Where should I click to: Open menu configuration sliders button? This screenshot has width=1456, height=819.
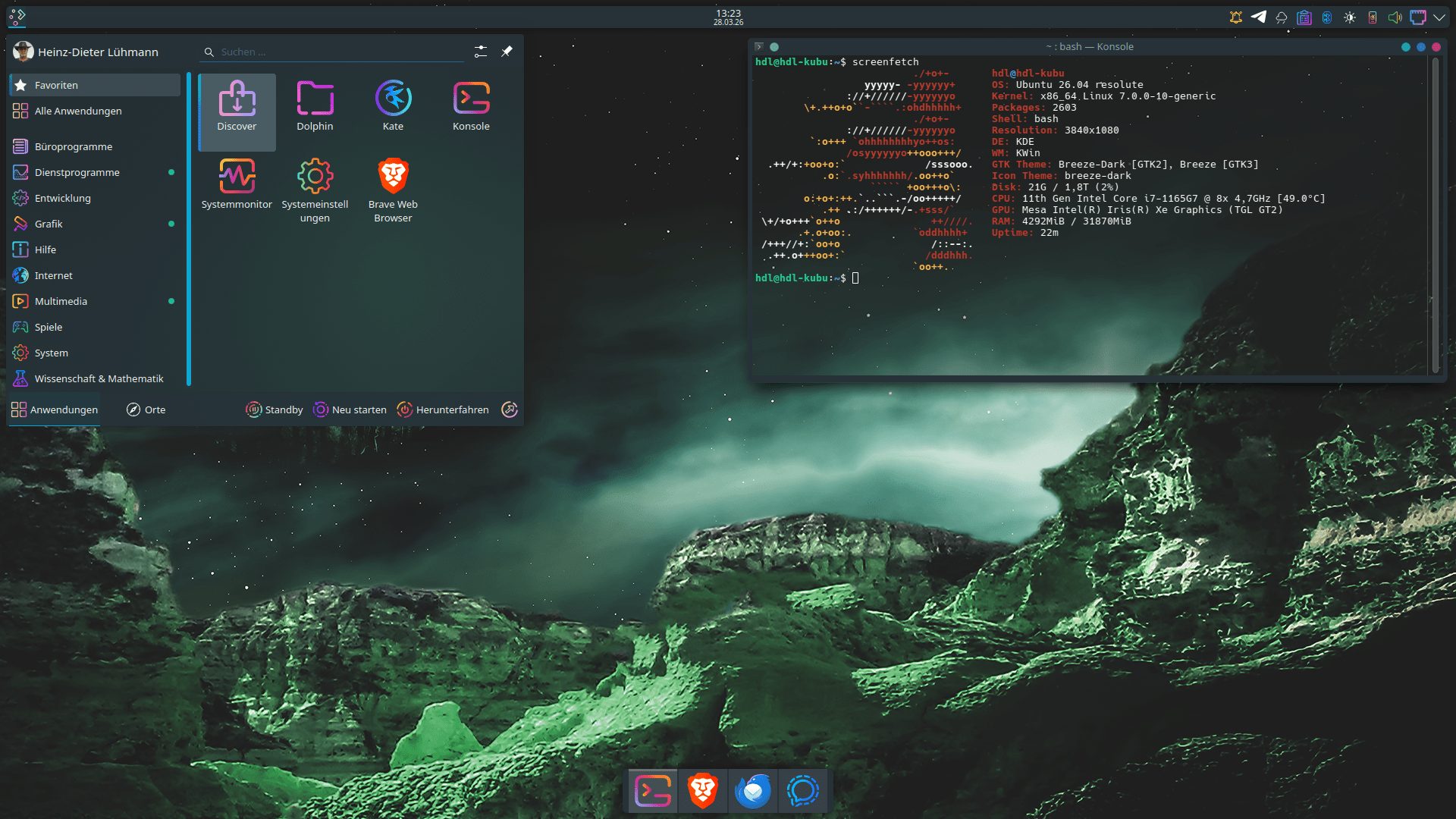pos(481,52)
